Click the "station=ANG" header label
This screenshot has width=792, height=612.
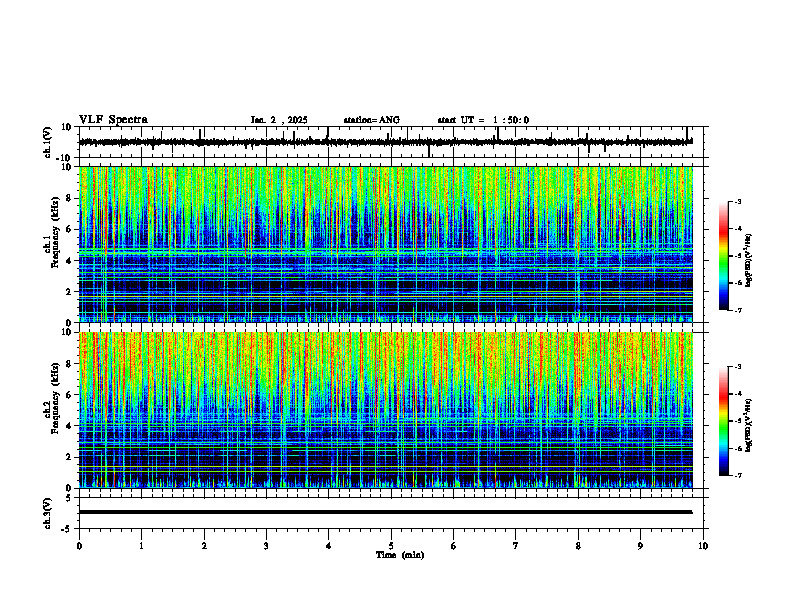372,120
